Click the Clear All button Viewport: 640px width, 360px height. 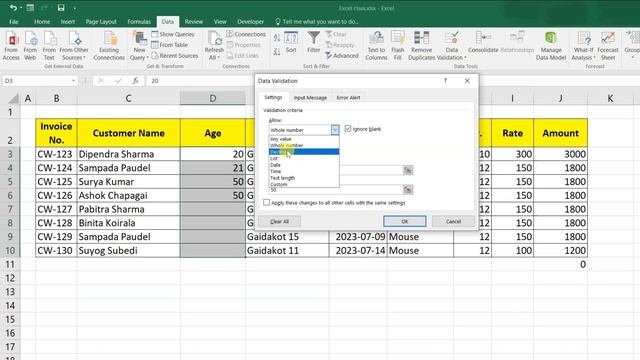tap(280, 221)
